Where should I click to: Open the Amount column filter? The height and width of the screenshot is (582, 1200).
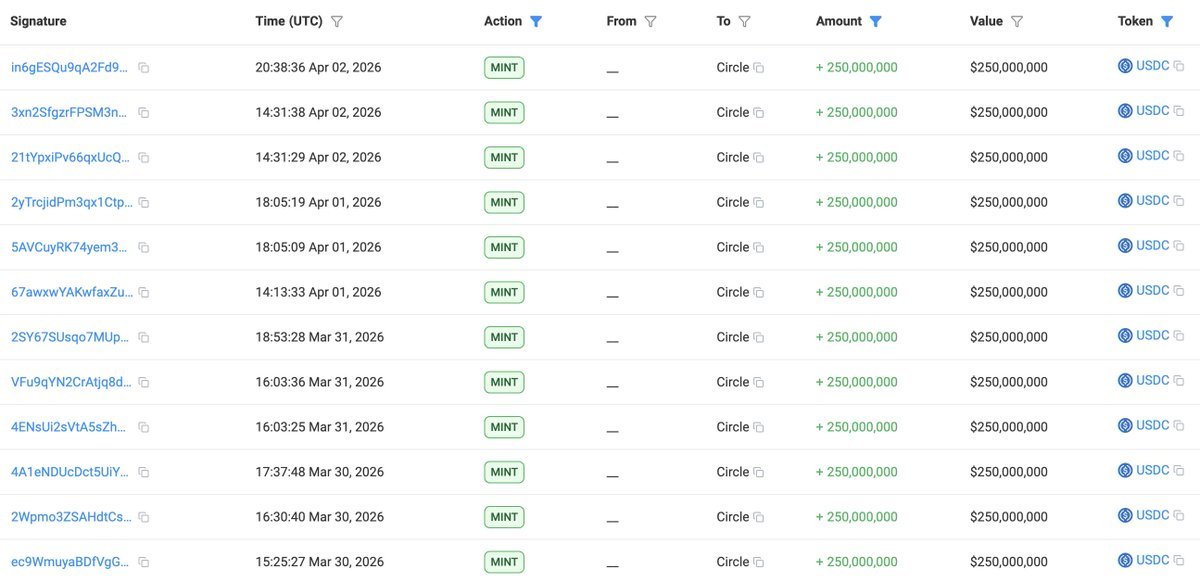click(x=876, y=21)
